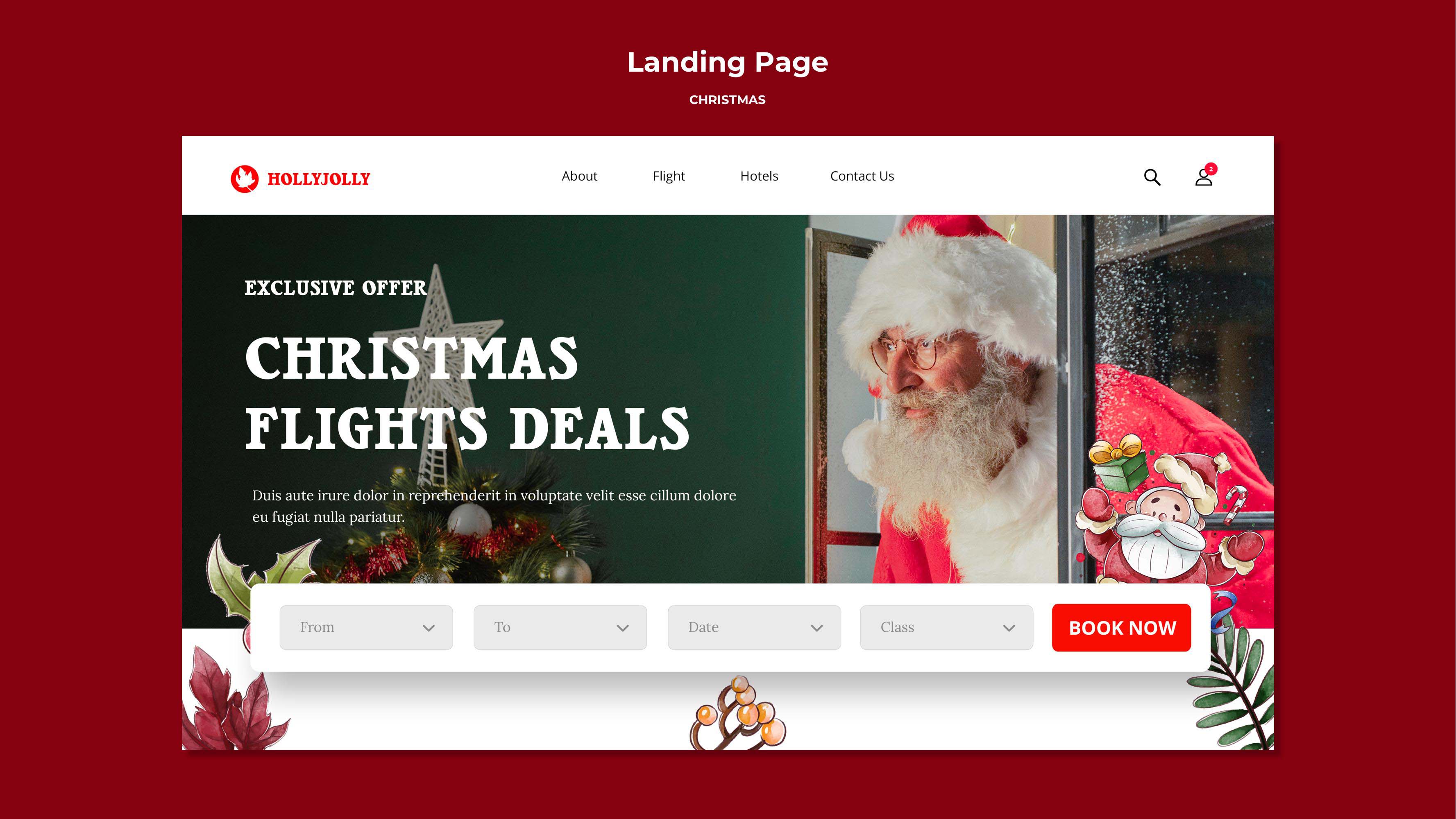Click the BOOK NOW button
The height and width of the screenshot is (819, 1456).
pos(1122,627)
